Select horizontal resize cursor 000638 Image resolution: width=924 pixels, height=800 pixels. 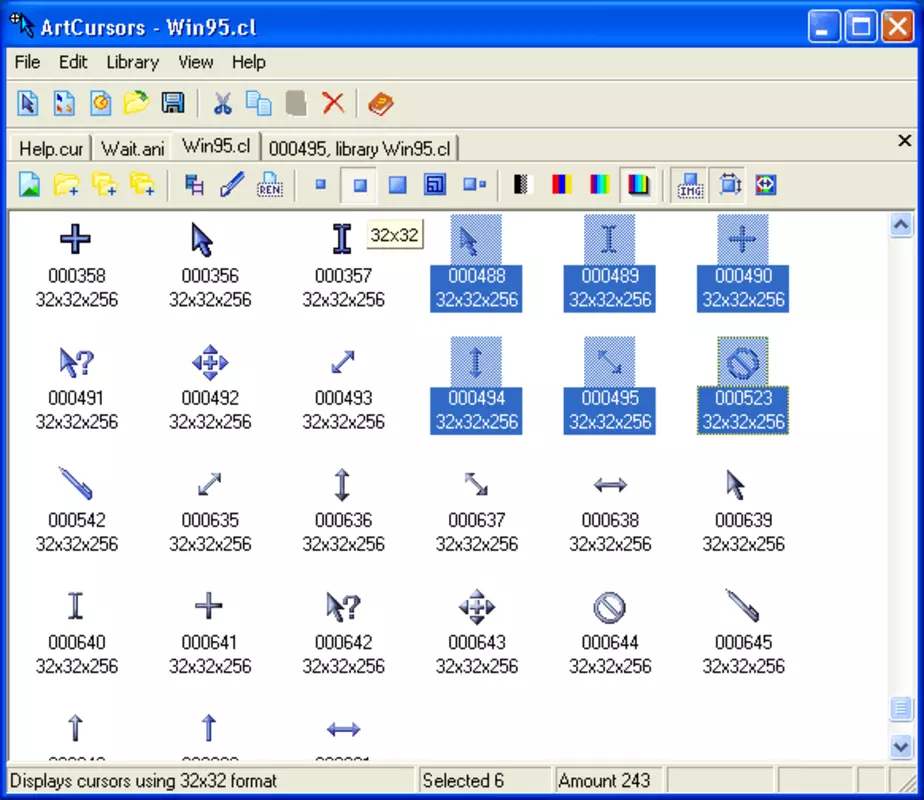coord(610,485)
